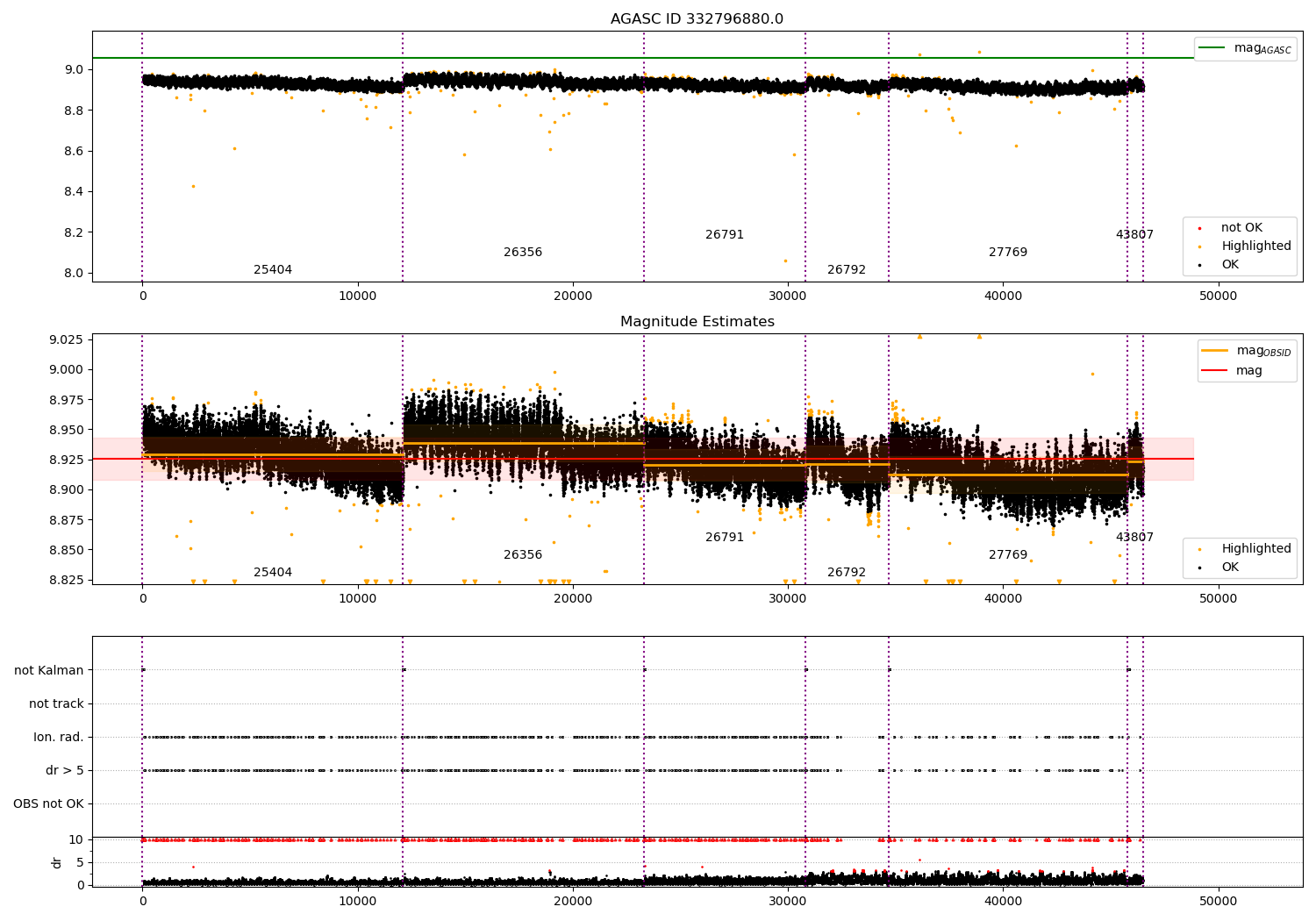Click OBSID label 26356 in the top plot
Image resolution: width=1316 pixels, height=921 pixels.
point(523,253)
